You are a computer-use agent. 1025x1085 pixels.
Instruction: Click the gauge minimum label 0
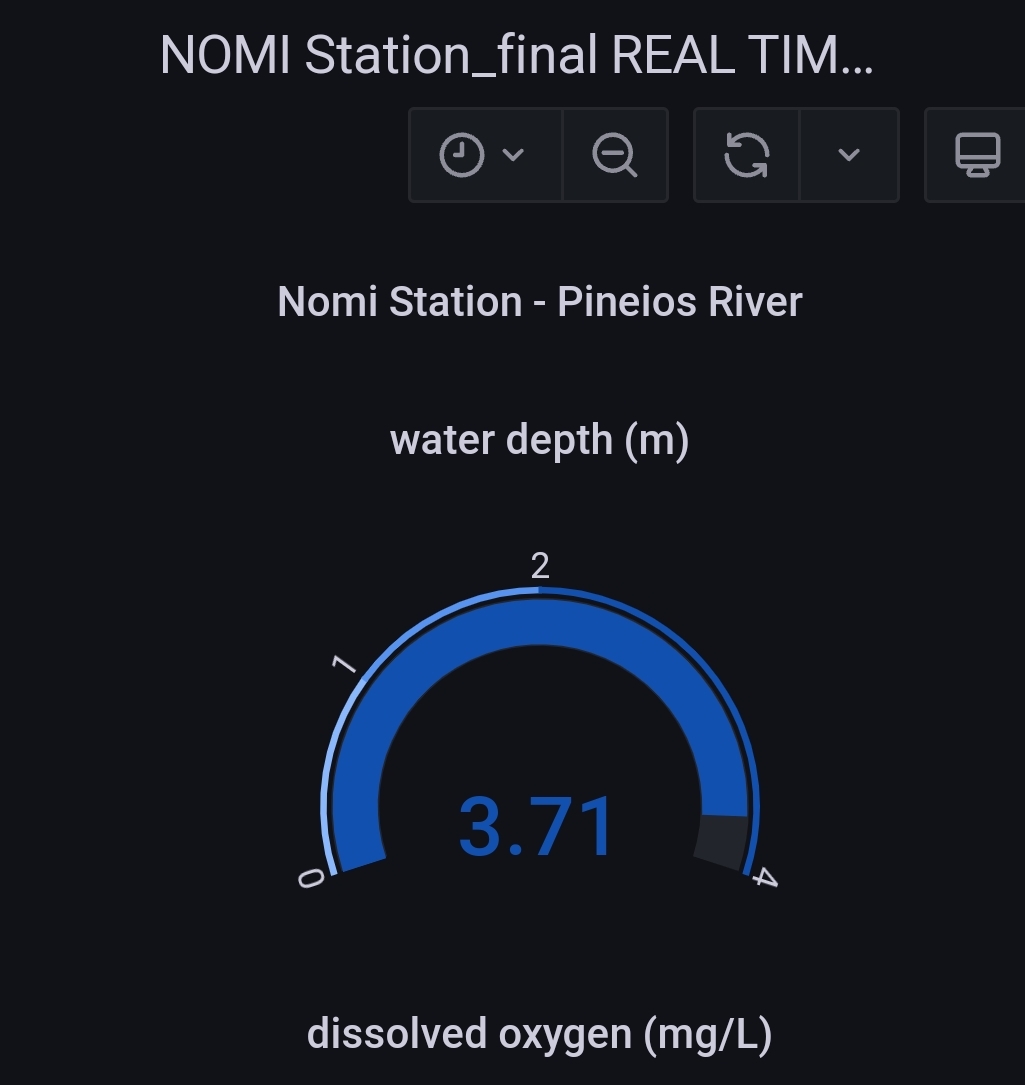click(x=310, y=878)
